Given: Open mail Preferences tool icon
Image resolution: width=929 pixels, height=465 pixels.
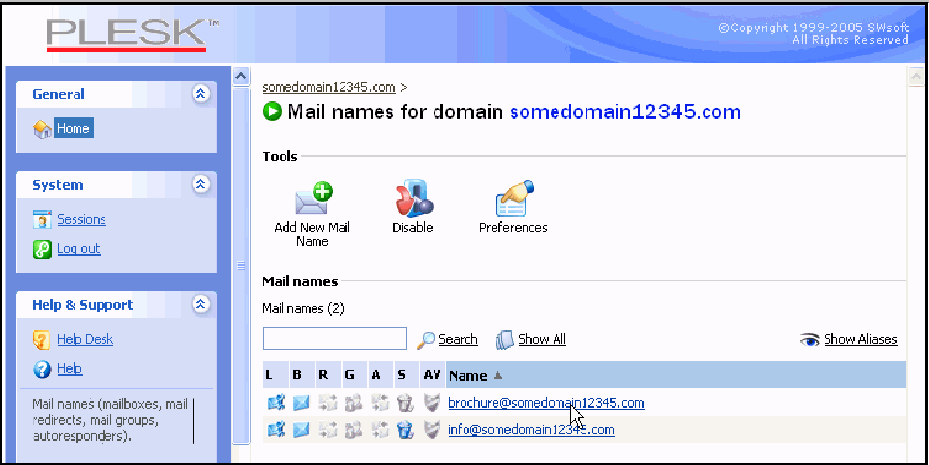Looking at the screenshot, I should coord(514,198).
